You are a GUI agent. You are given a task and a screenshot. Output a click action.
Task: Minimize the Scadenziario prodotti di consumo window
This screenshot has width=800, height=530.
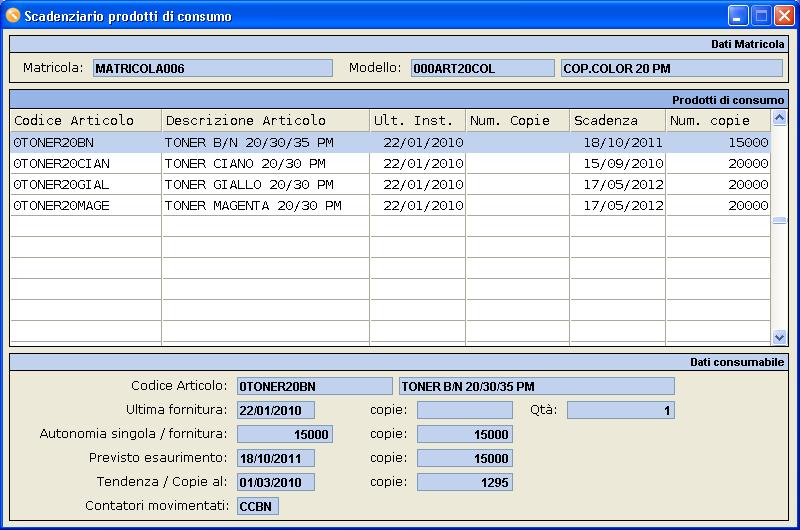[737, 16]
